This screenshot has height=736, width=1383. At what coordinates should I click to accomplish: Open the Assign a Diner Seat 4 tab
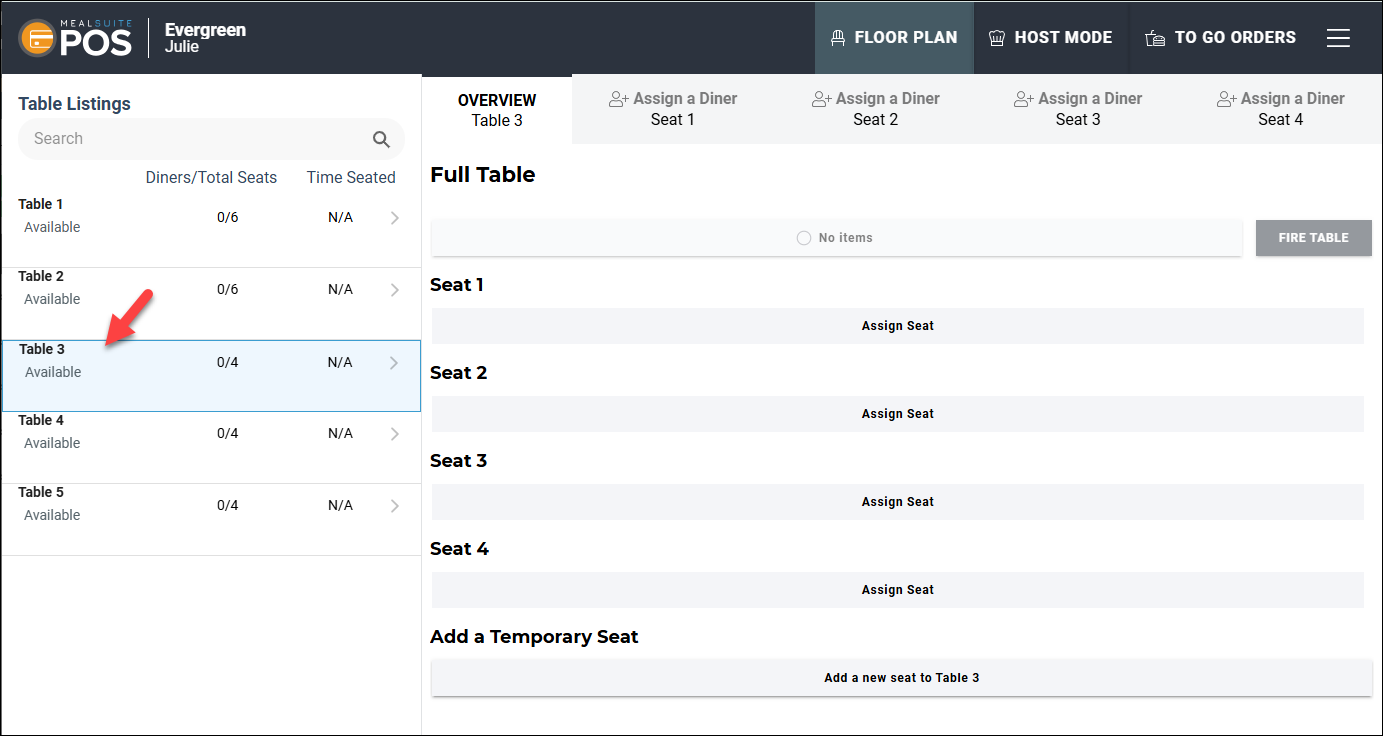point(1281,109)
